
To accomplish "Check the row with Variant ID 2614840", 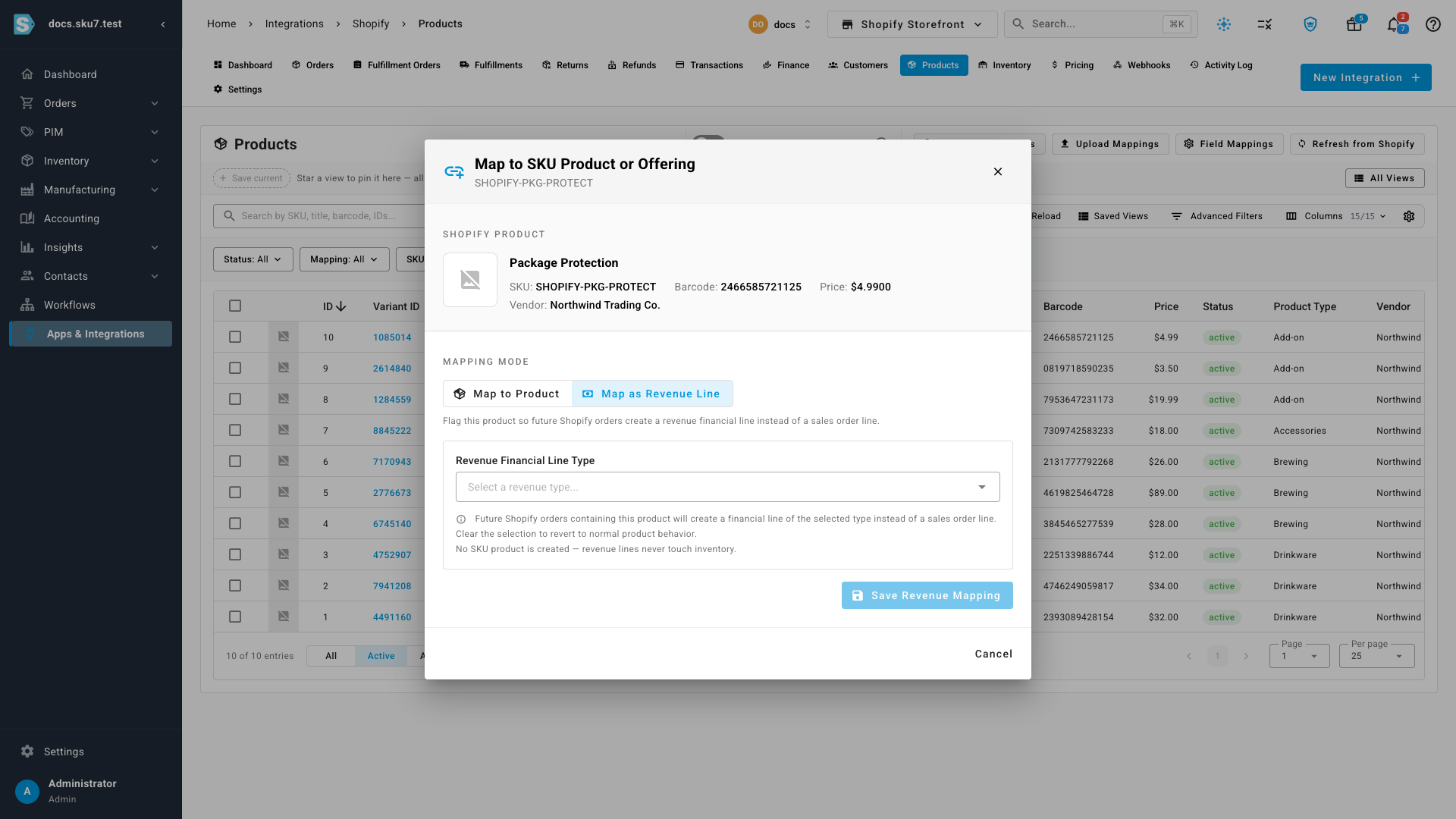I will coord(235,368).
